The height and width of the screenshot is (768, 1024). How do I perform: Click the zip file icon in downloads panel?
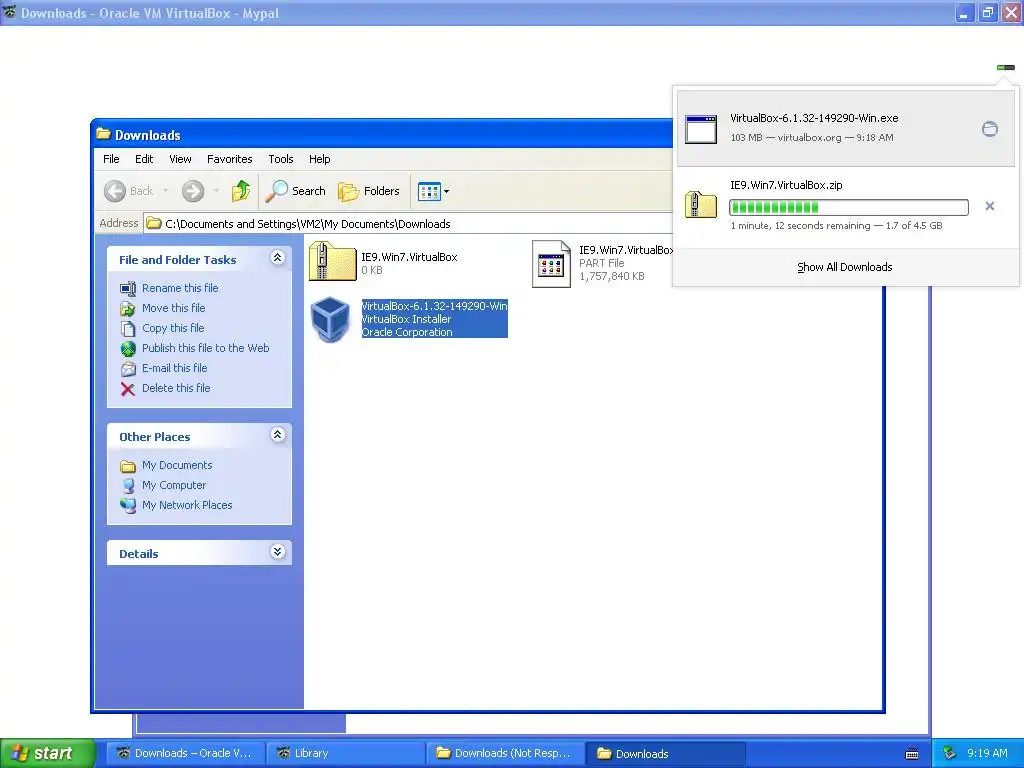coord(701,205)
